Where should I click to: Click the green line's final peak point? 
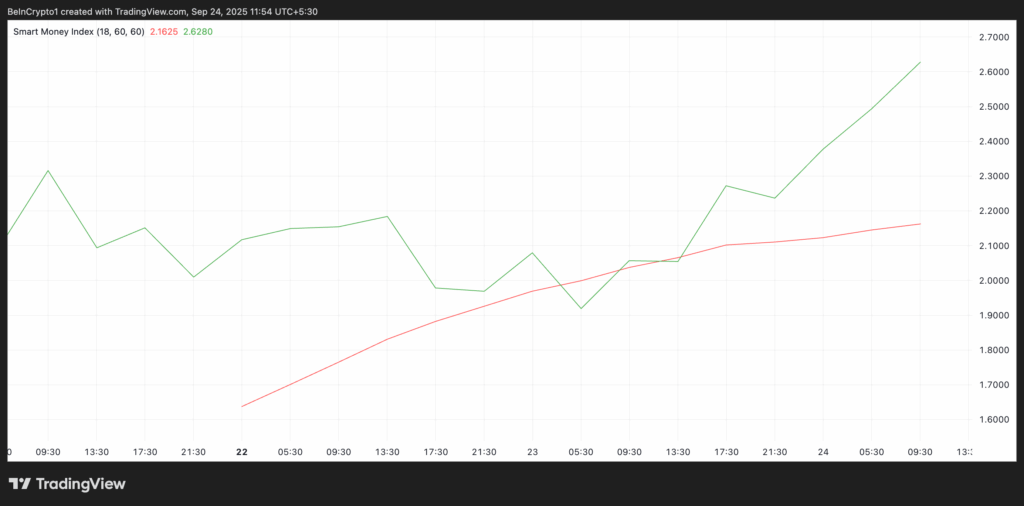[x=920, y=62]
